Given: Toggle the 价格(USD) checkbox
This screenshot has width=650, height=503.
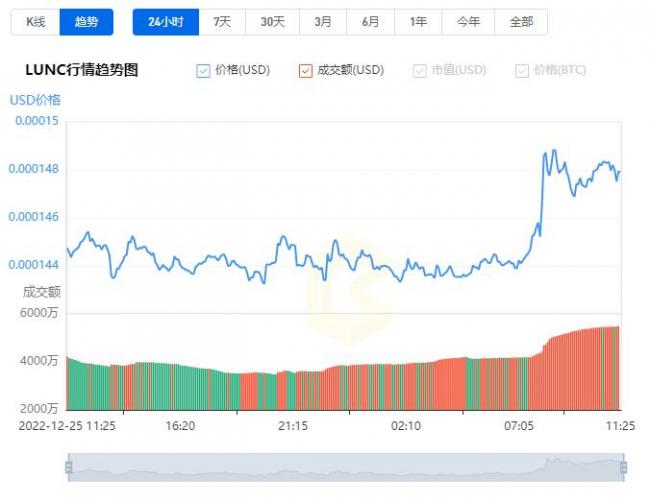Looking at the screenshot, I should pyautogui.click(x=203, y=71).
